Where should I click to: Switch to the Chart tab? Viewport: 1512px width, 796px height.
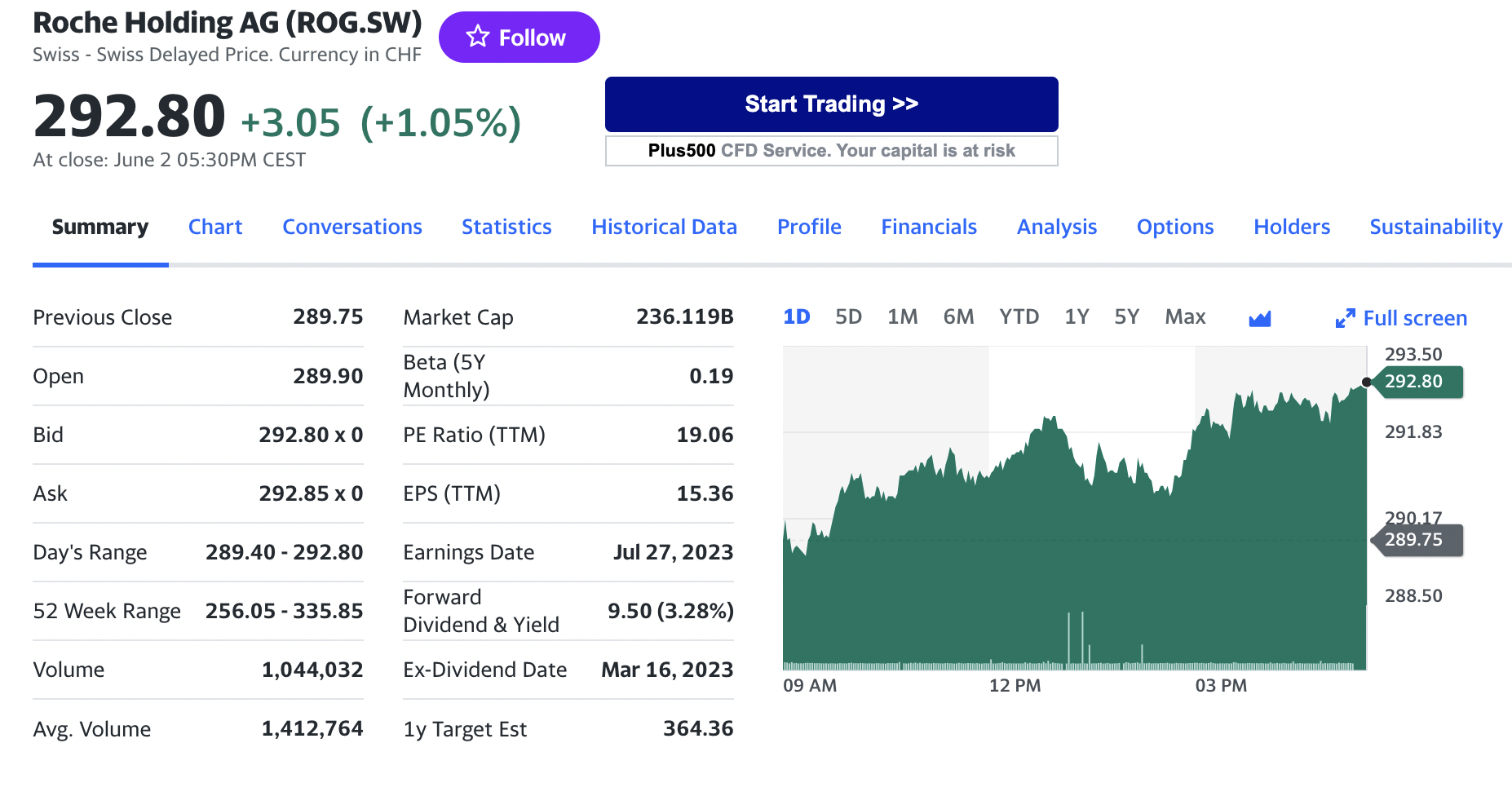(215, 227)
